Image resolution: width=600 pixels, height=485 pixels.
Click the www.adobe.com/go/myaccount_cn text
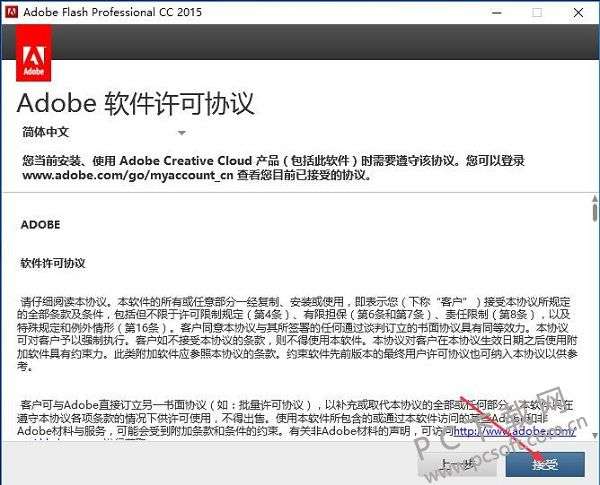pyautogui.click(x=127, y=175)
